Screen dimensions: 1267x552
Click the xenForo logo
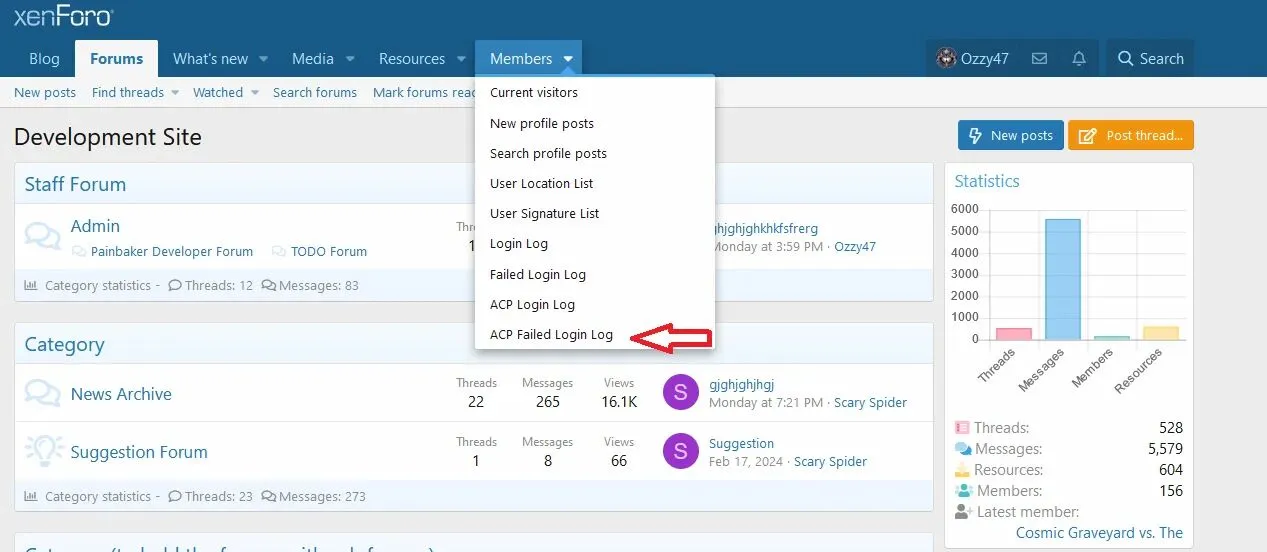63,15
